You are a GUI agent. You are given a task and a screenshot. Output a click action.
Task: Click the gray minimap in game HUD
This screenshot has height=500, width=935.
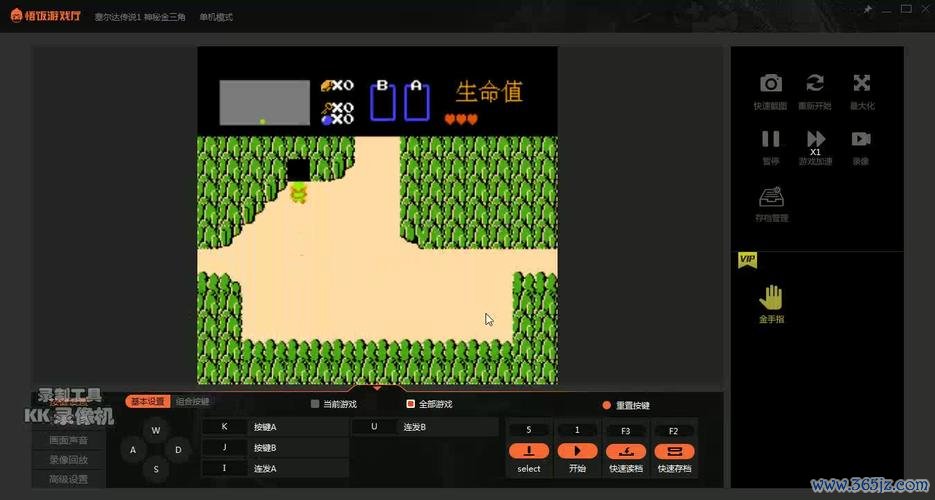click(265, 103)
